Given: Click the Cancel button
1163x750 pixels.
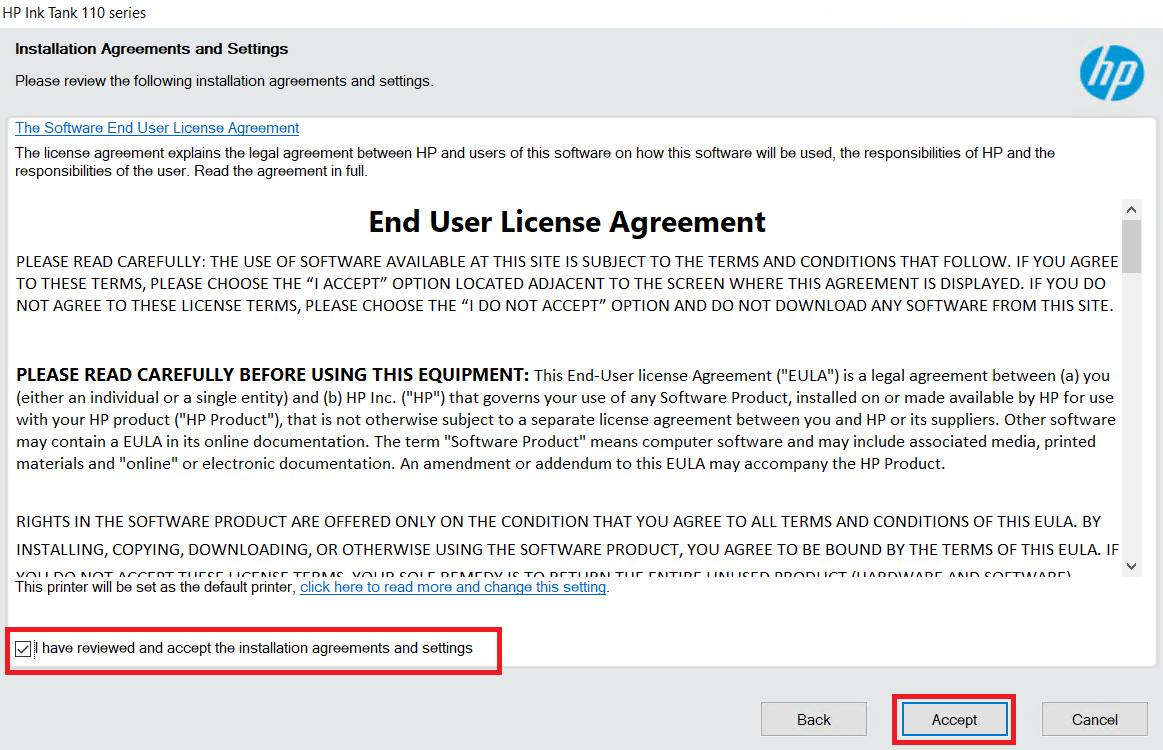Looking at the screenshot, I should point(1094,719).
